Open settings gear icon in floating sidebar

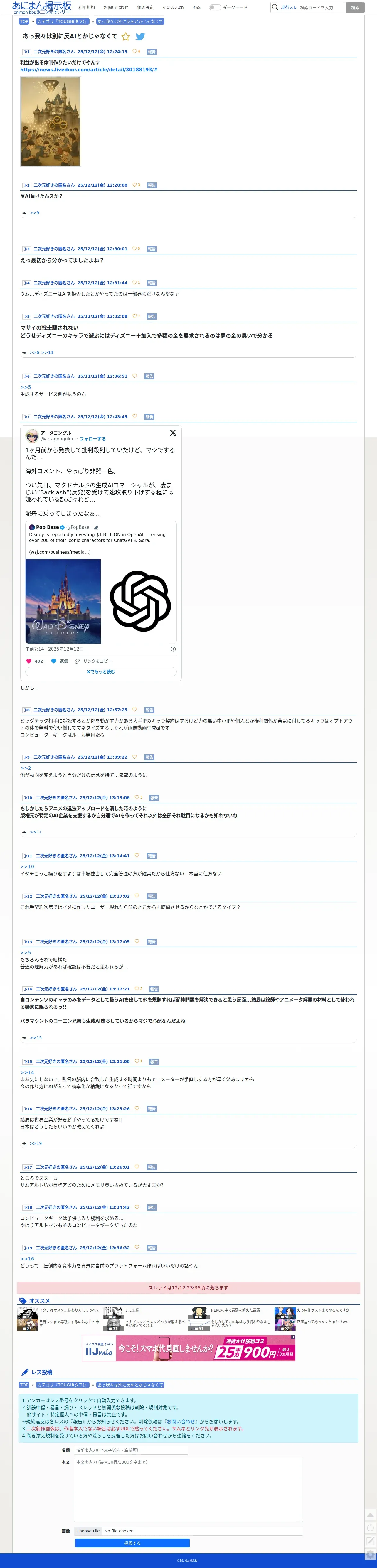tap(370, 1554)
